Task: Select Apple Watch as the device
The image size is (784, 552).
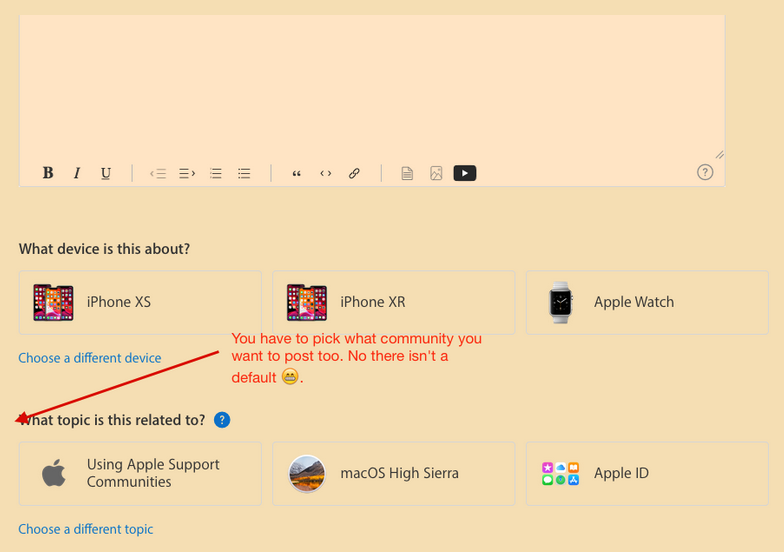Action: click(x=648, y=302)
